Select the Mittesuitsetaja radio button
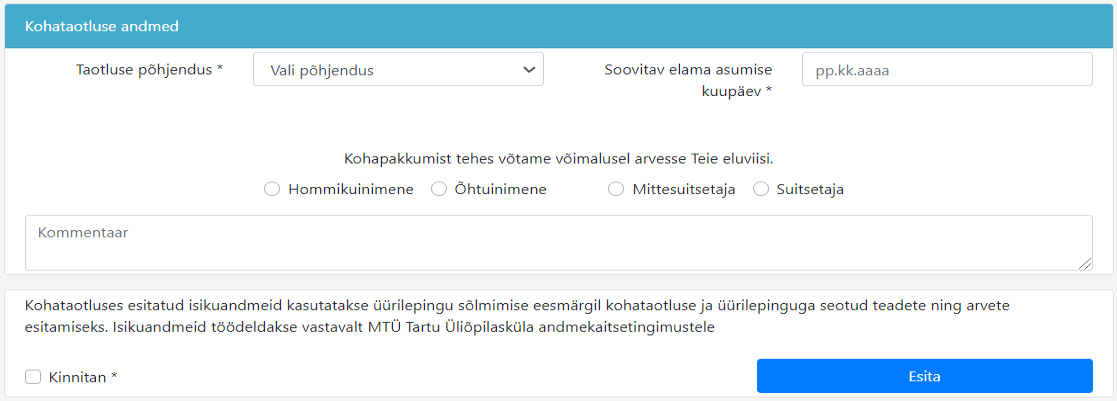The image size is (1117, 401). 616,189
